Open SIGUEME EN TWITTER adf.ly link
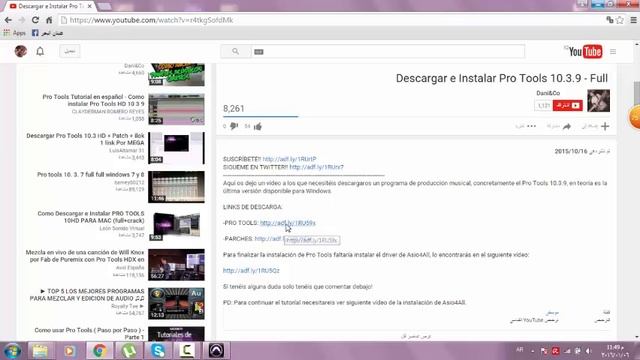This screenshot has width=640, height=360. (316, 167)
